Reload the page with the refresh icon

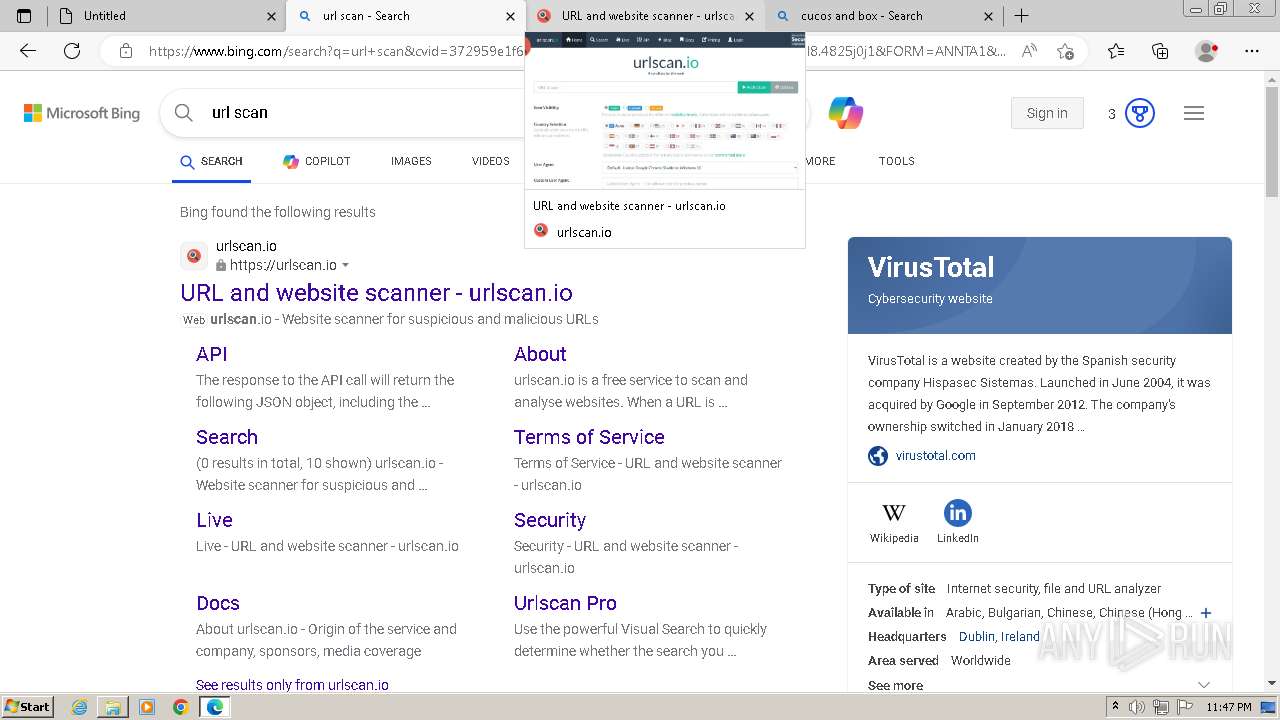coord(72,51)
